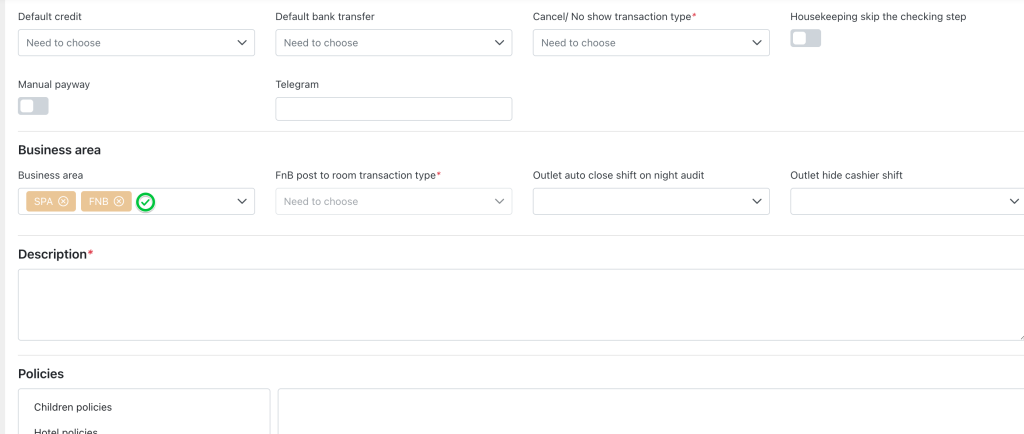
Task: Click the Telegram text field
Action: coord(393,109)
